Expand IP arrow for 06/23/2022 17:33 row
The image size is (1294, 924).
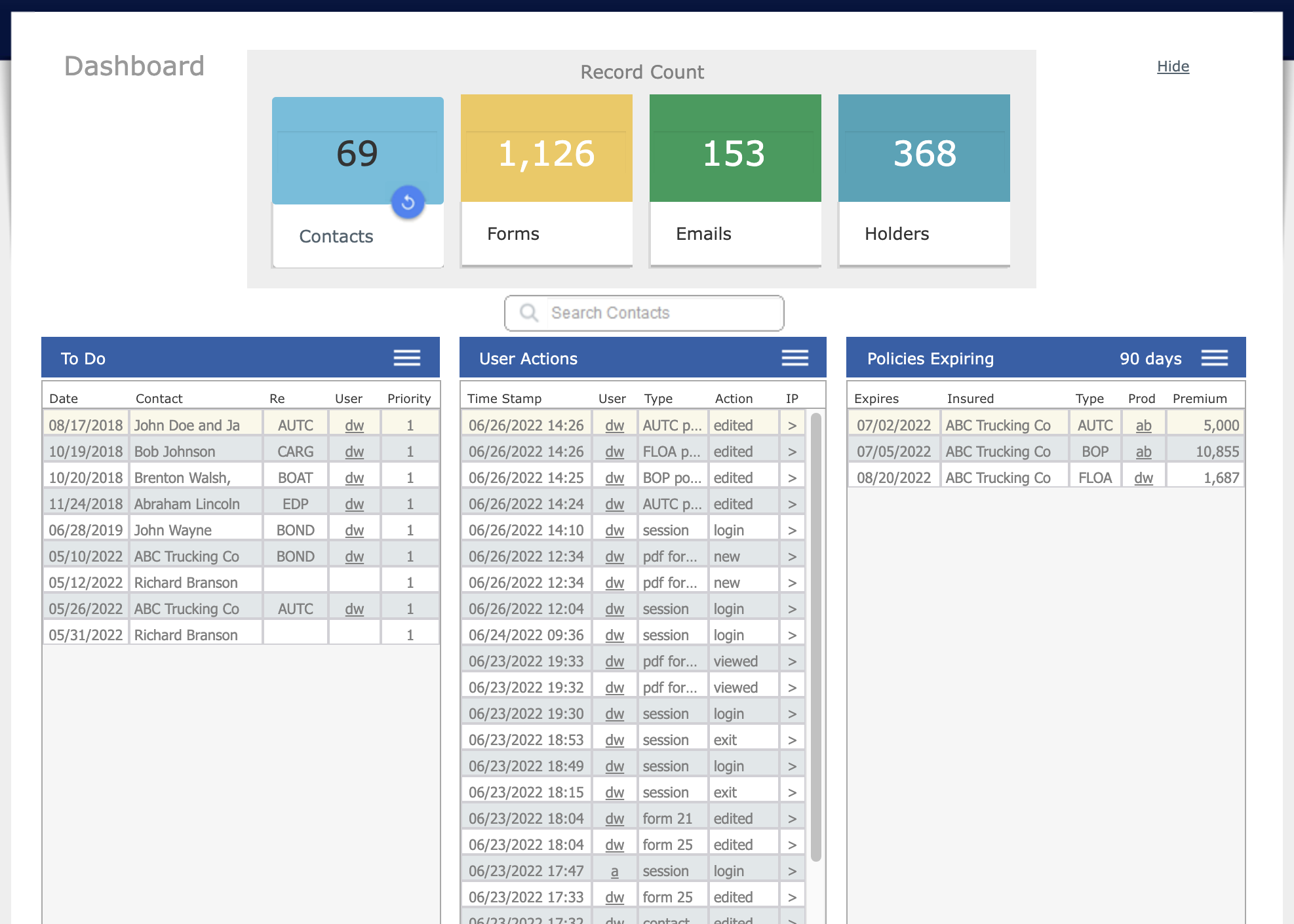(792, 897)
